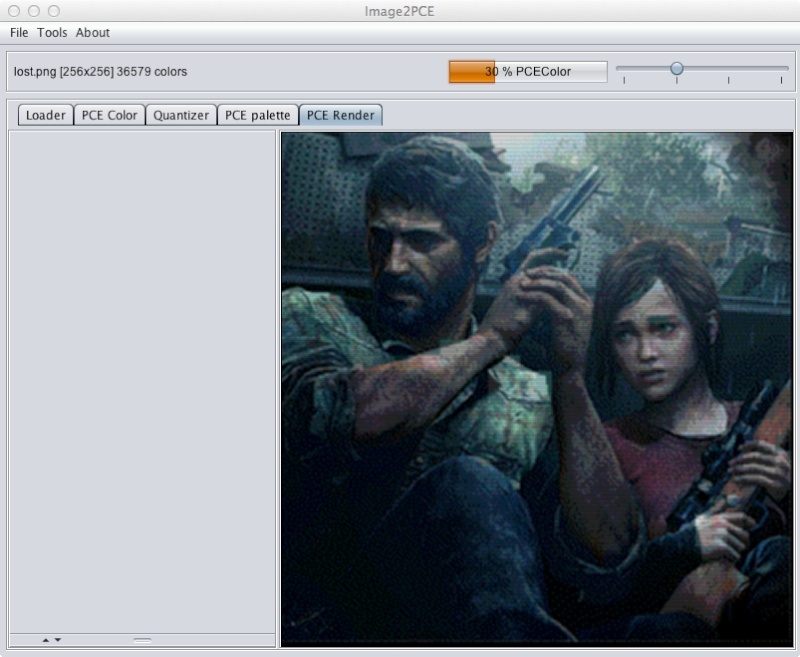Click the PCEColor slider thumb
This screenshot has width=800, height=657.
tap(677, 68)
